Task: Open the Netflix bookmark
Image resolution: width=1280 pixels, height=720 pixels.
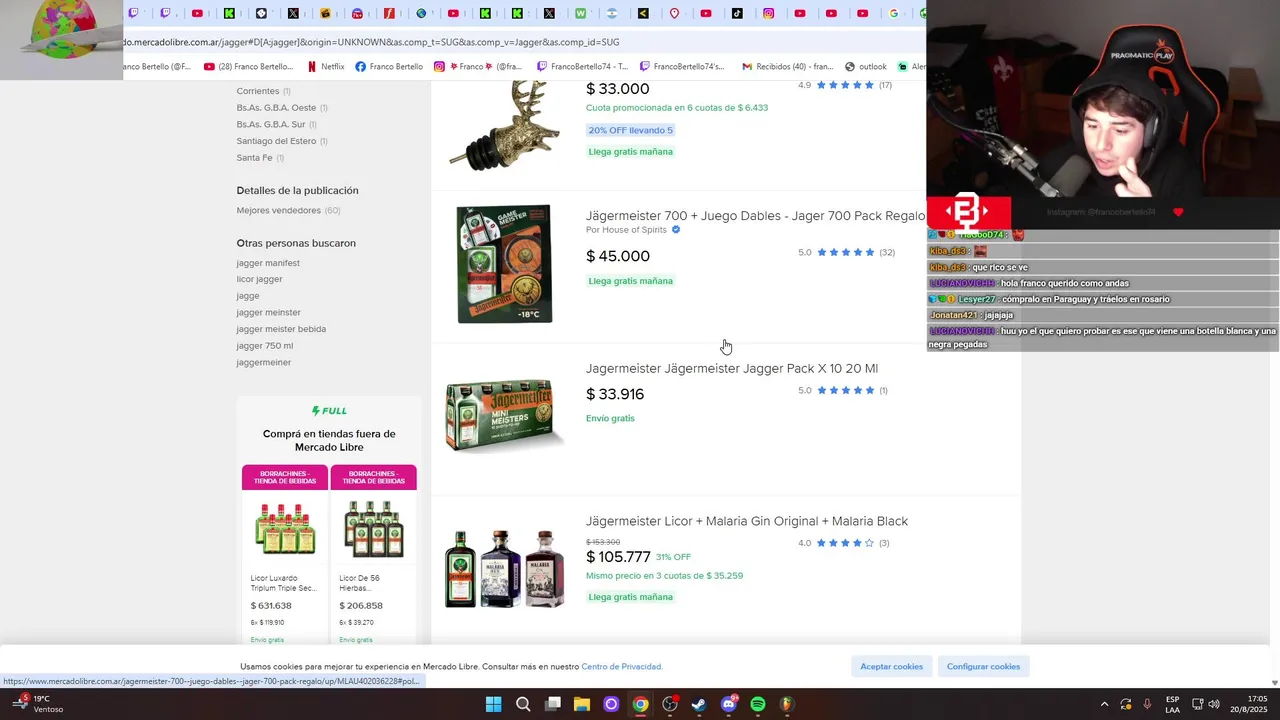Action: click(x=326, y=67)
